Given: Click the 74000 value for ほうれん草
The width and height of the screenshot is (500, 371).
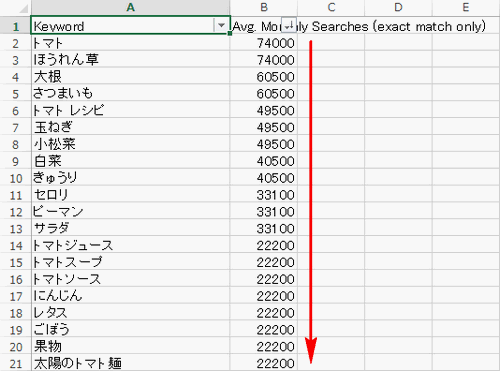Looking at the screenshot, I should [x=264, y=60].
